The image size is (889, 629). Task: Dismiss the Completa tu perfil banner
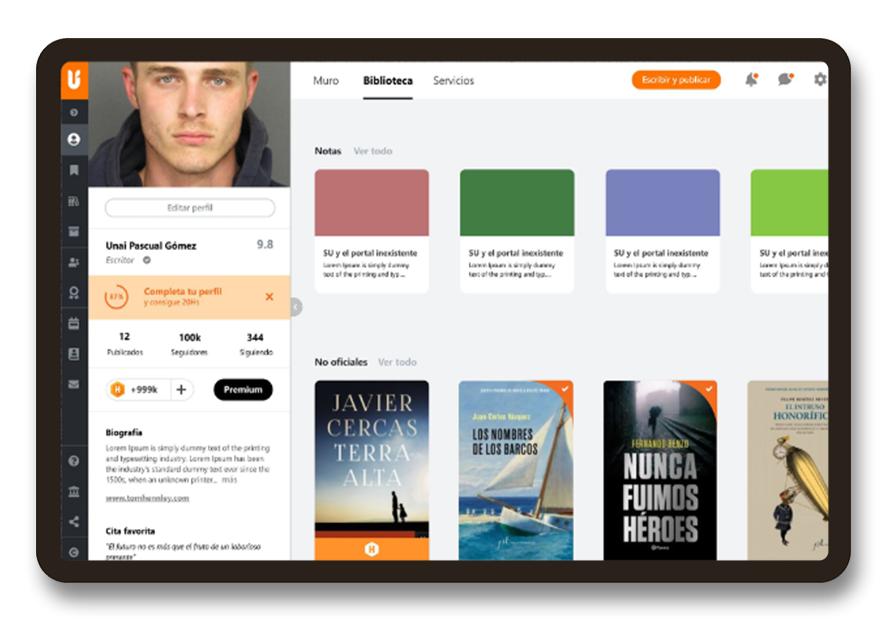[x=269, y=297]
